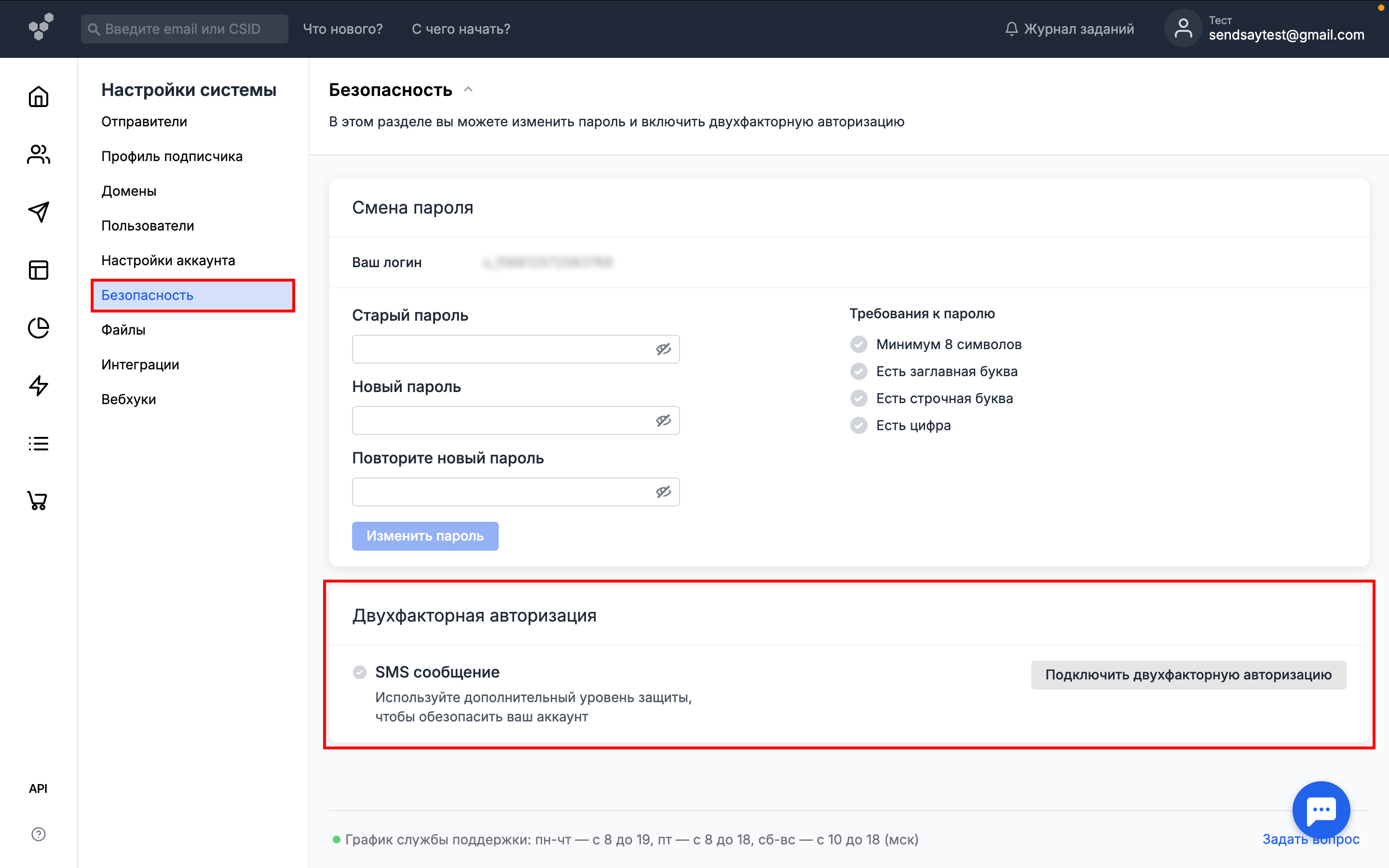This screenshot has width=1389, height=868.
Task: Show the old password text
Action: coord(664,349)
